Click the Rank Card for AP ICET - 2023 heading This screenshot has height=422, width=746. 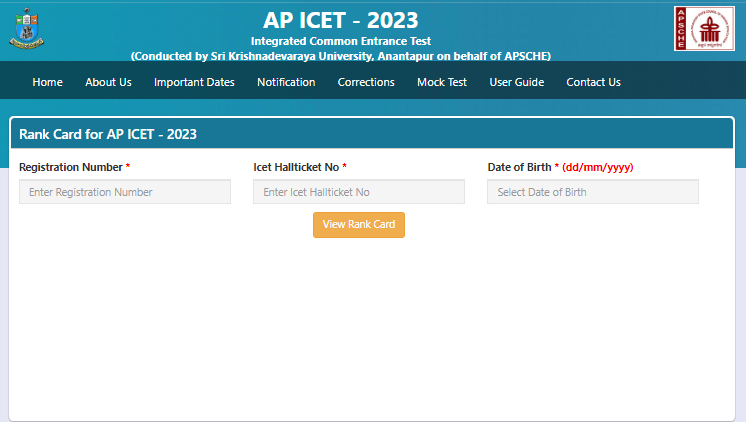point(108,134)
